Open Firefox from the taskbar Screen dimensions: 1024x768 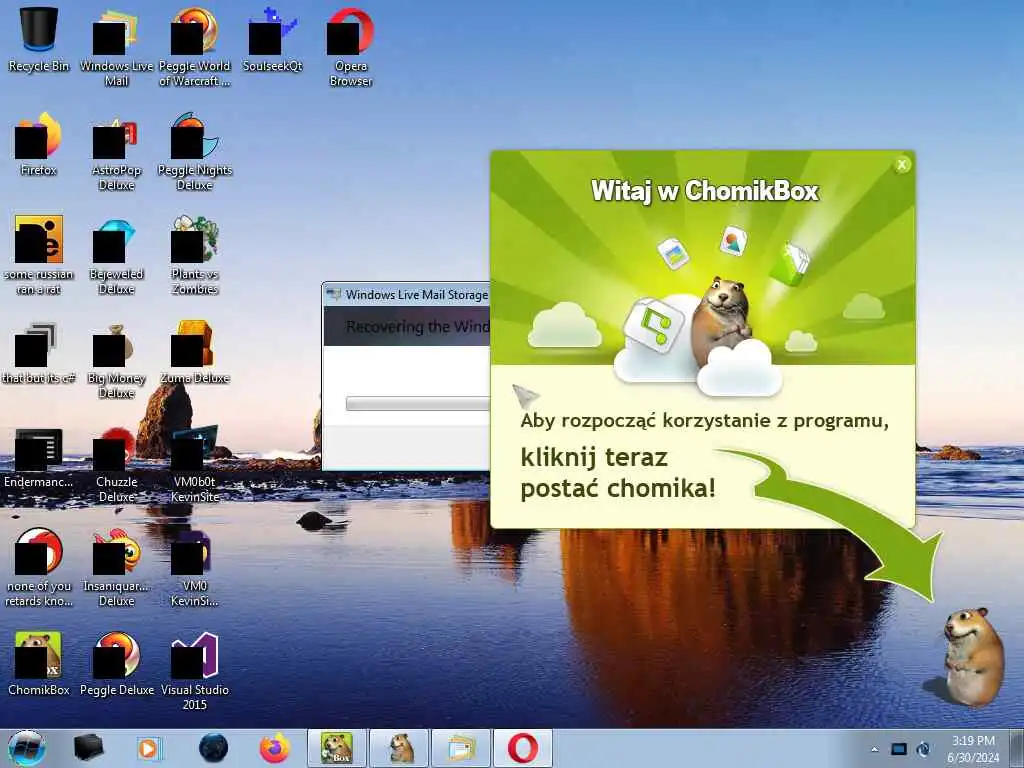coord(275,748)
